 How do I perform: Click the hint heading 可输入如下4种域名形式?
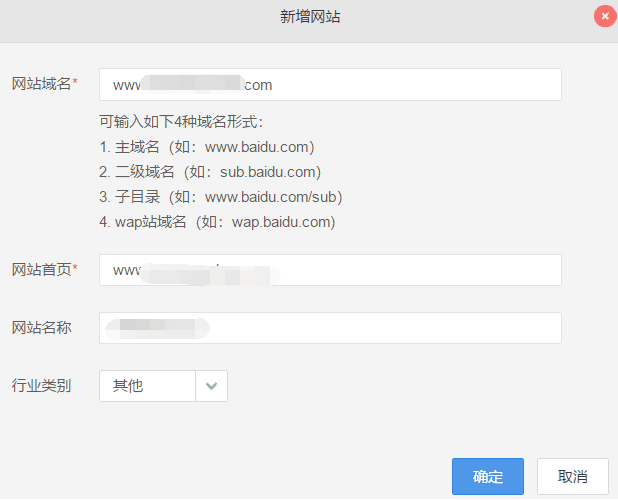(181, 122)
